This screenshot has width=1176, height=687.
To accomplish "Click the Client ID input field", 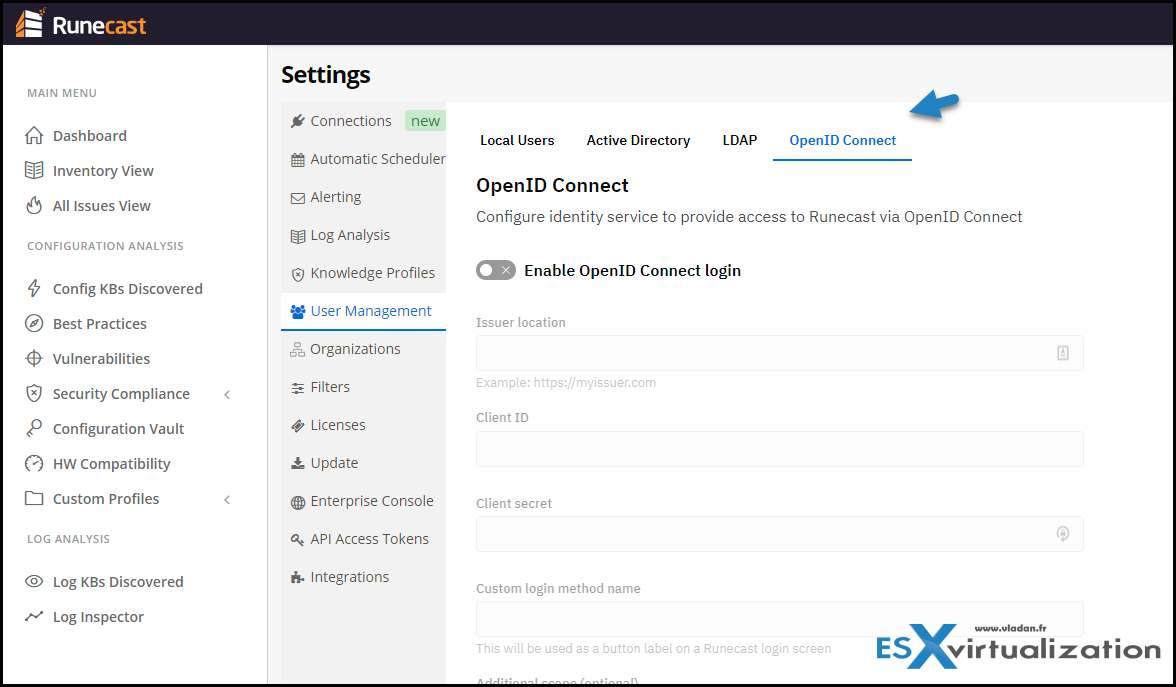I will coord(779,448).
